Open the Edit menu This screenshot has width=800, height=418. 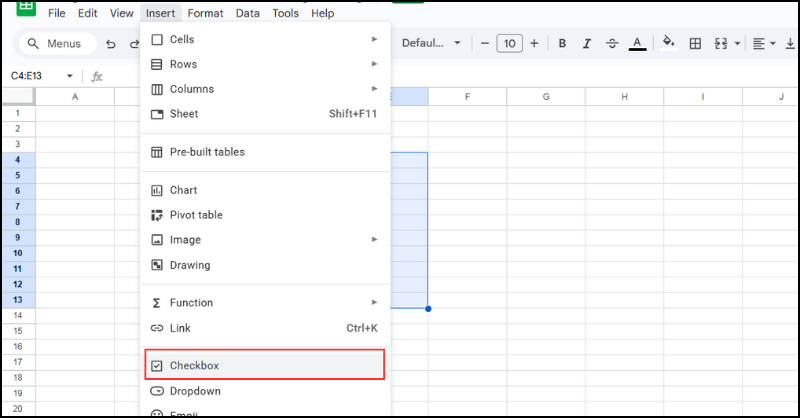point(88,13)
